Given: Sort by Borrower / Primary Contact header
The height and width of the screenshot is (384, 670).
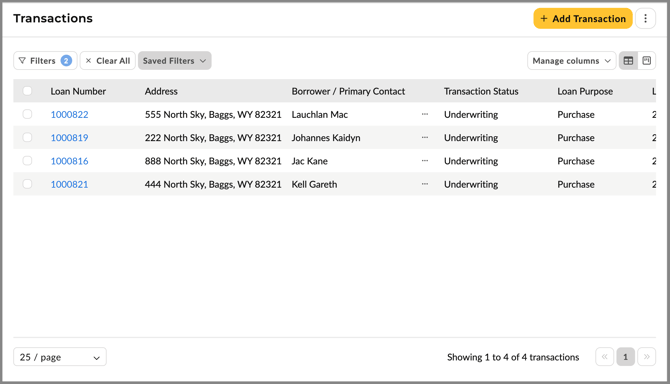Looking at the screenshot, I should click(348, 91).
